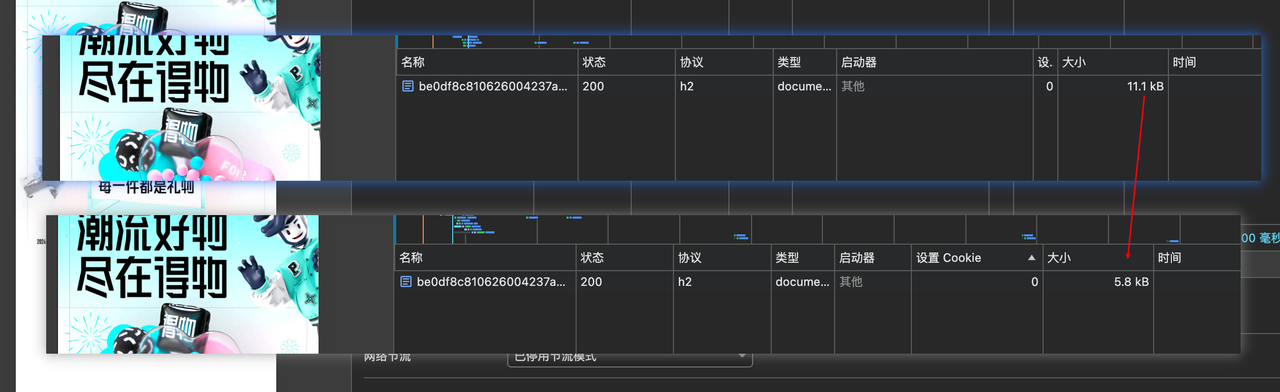Click type docume... in the lower table
Screen dimensions: 1280x392
pyautogui.click(x=803, y=282)
